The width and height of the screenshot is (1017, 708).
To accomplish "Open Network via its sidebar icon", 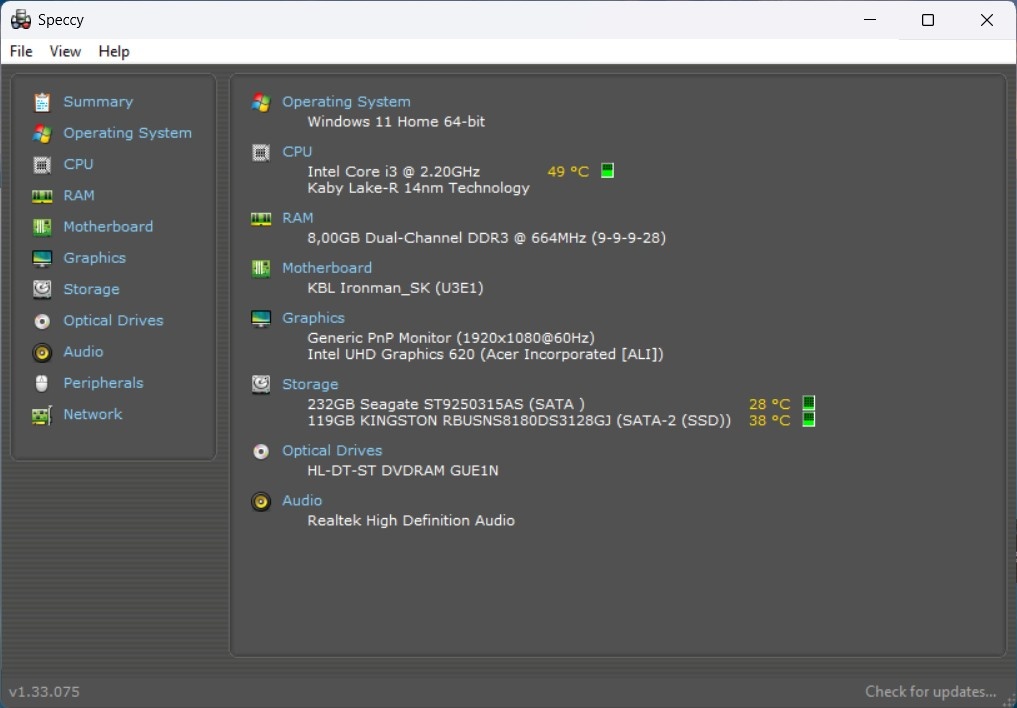I will pos(41,413).
